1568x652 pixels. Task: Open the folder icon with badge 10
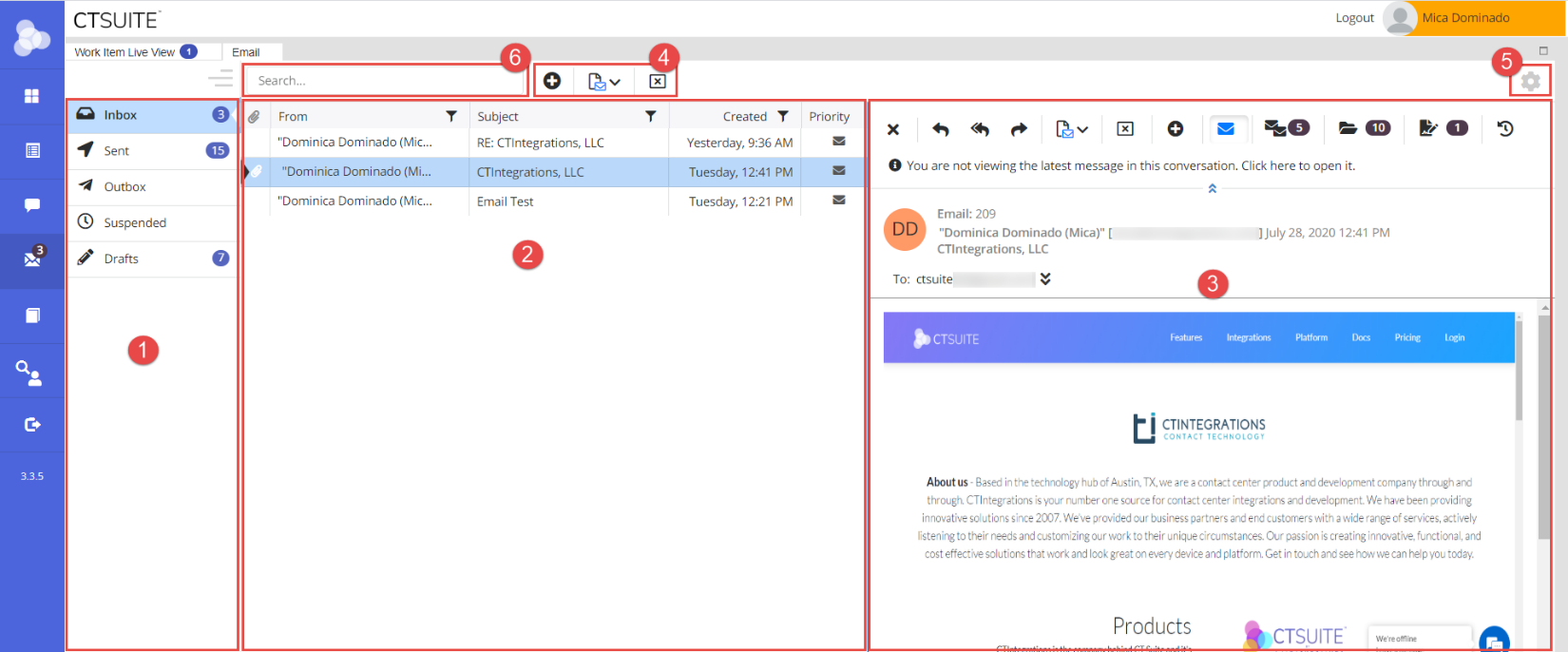point(1365,128)
